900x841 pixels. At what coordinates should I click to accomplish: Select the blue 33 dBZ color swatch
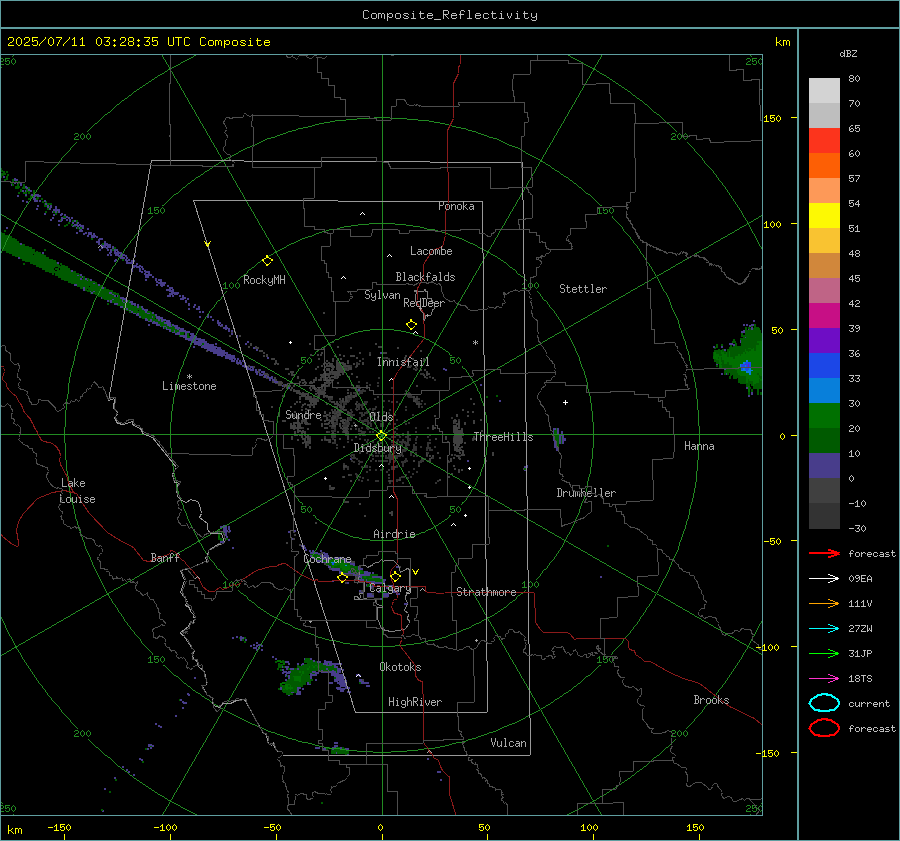[x=824, y=365]
